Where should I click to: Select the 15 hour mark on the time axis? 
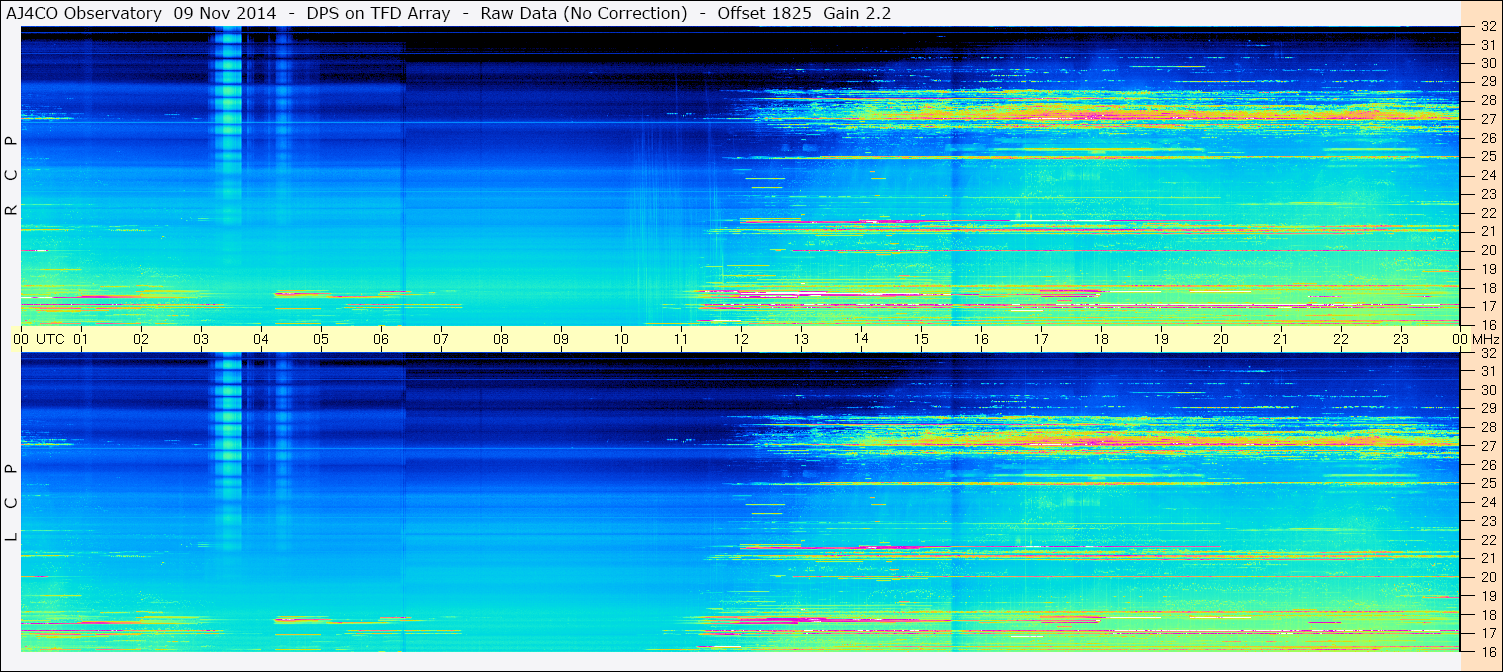(921, 339)
